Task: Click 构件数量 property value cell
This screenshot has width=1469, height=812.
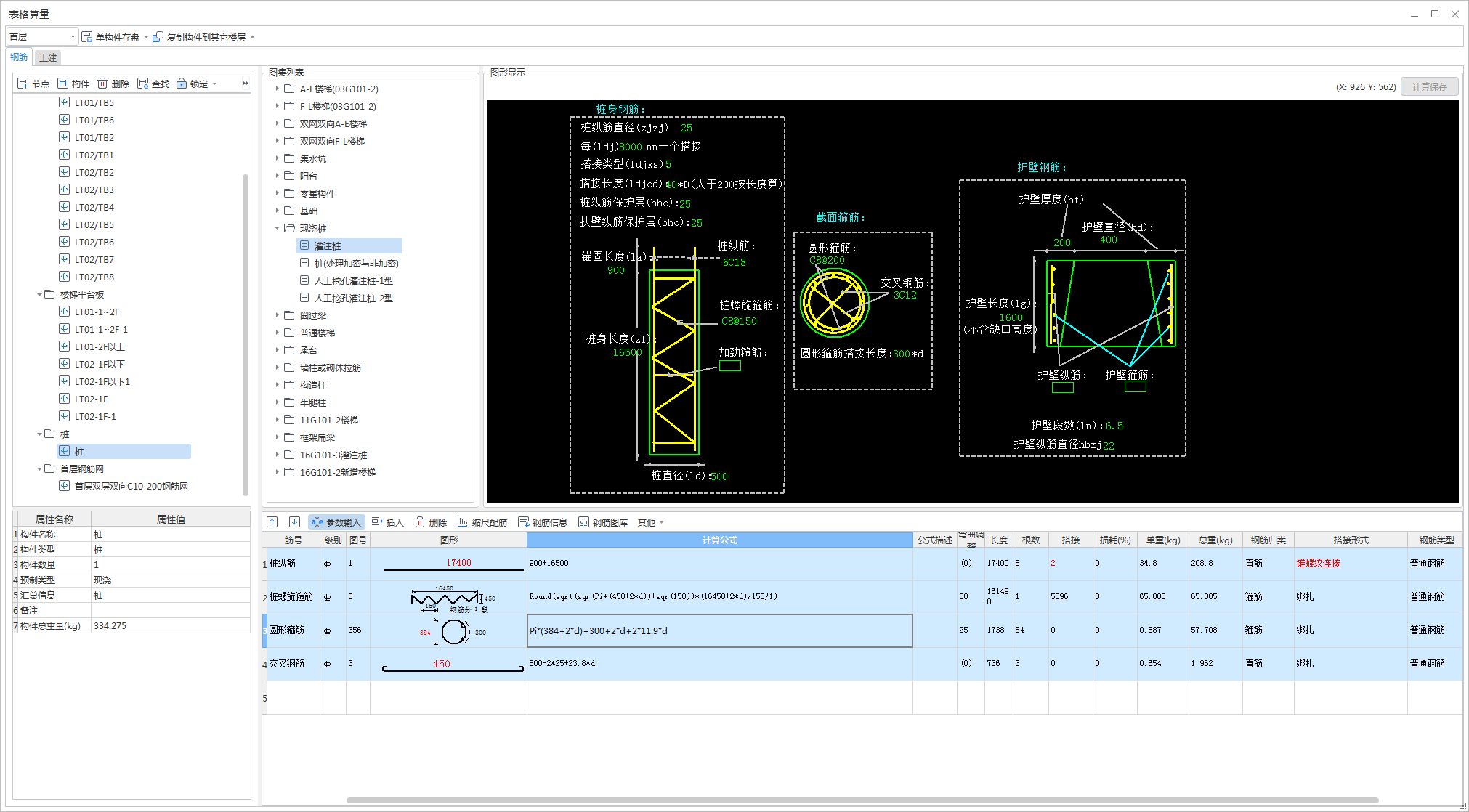Action: point(171,564)
